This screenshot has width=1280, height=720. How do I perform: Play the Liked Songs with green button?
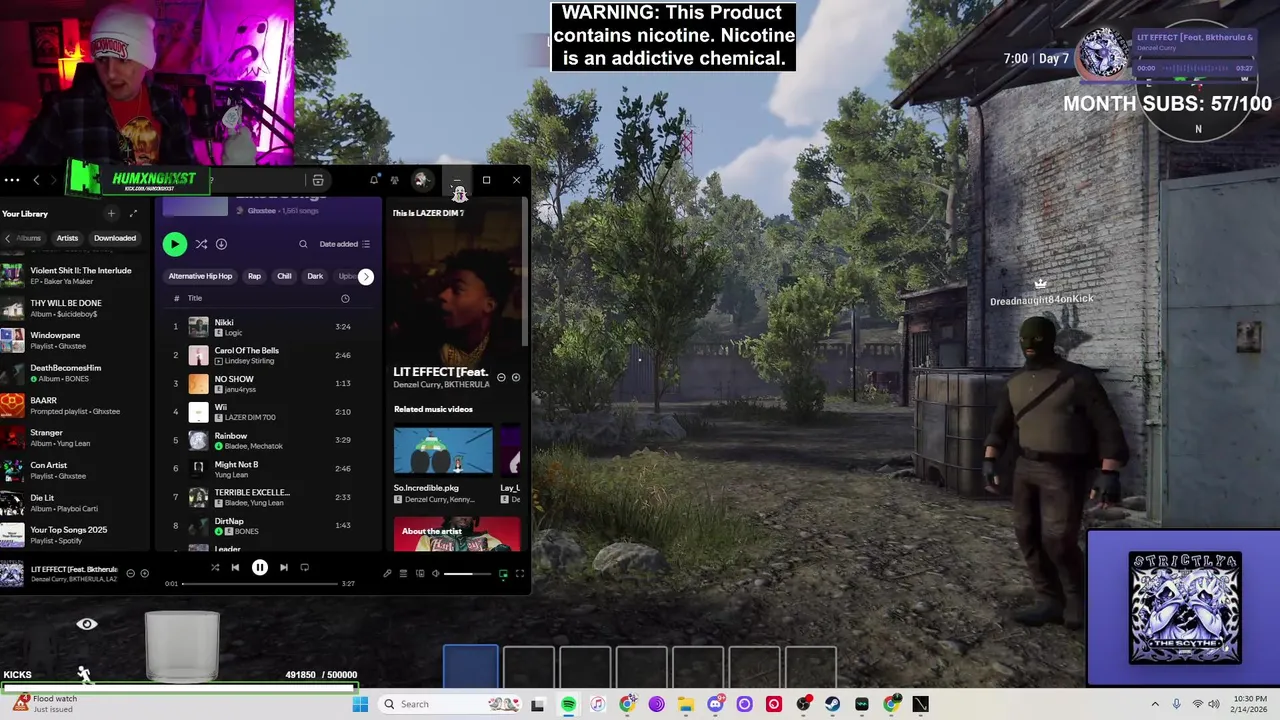(174, 243)
